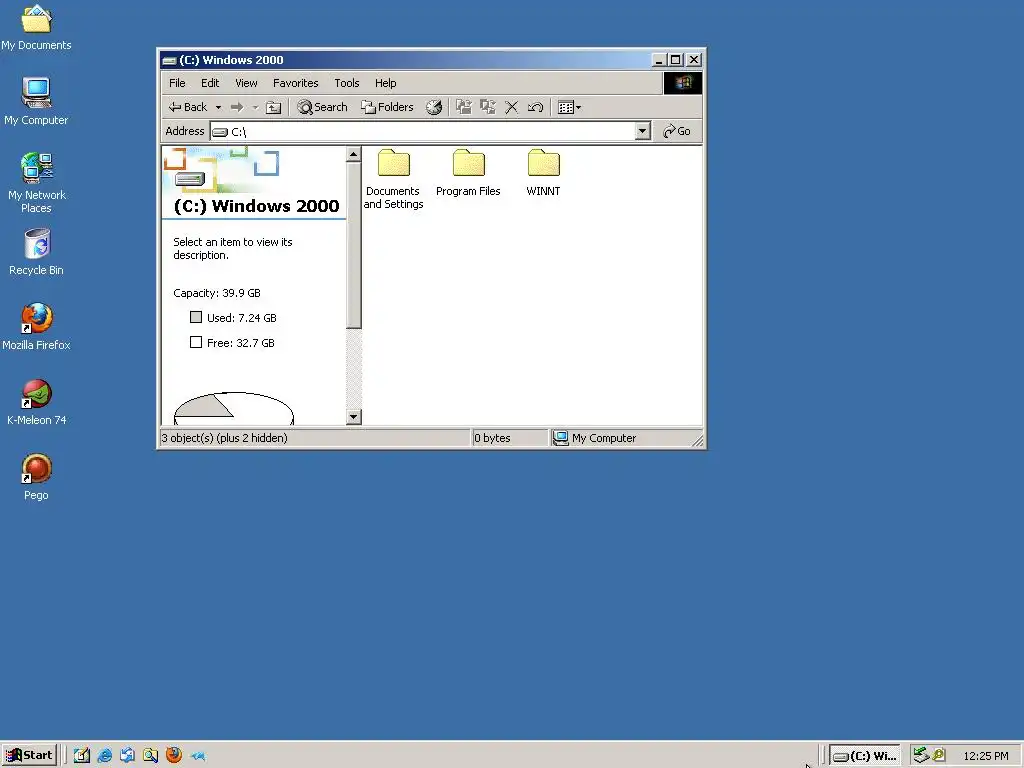This screenshot has width=1024, height=768.
Task: Click into the Address bar field
Action: pos(423,131)
